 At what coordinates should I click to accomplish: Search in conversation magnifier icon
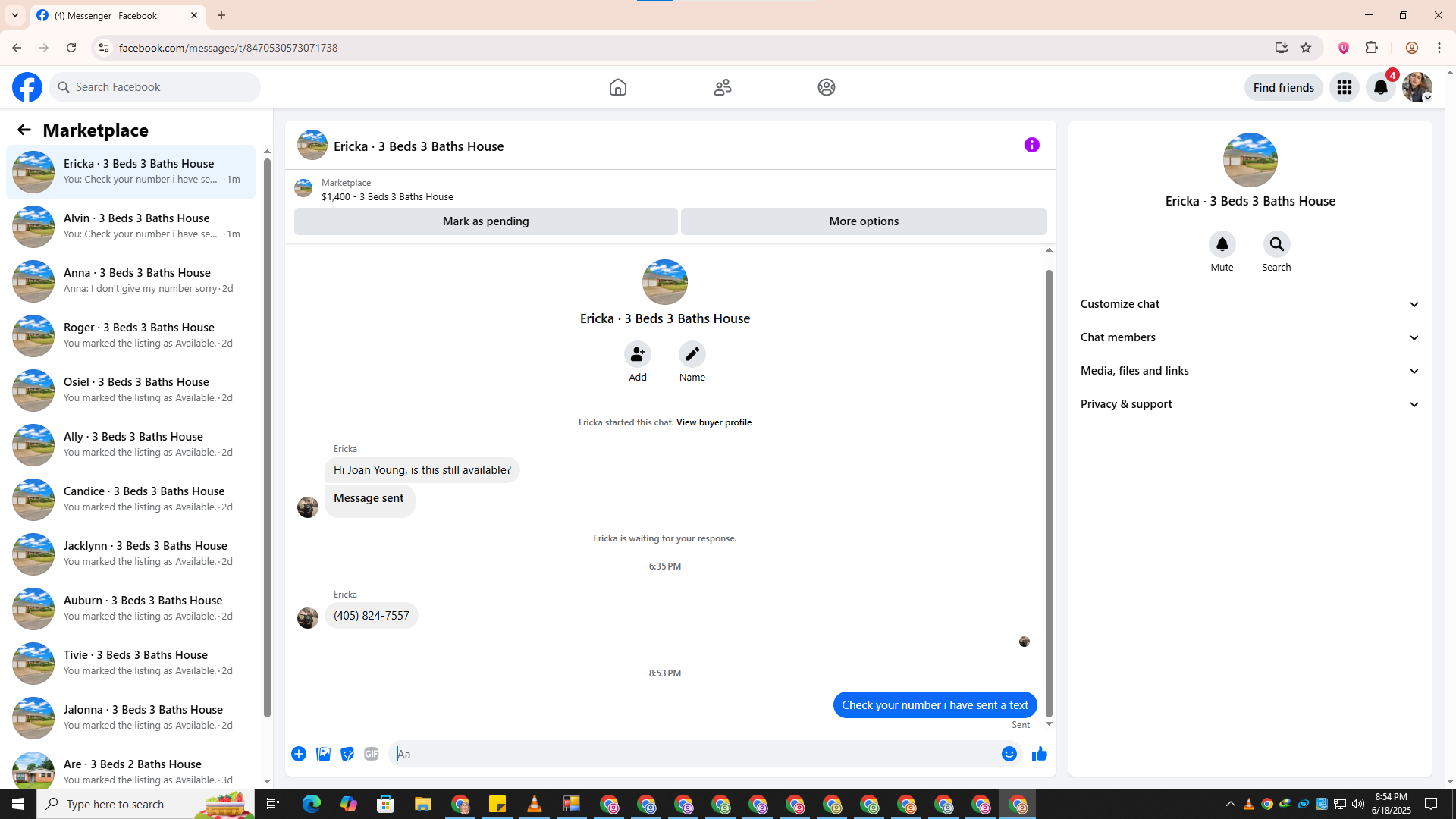[1277, 244]
